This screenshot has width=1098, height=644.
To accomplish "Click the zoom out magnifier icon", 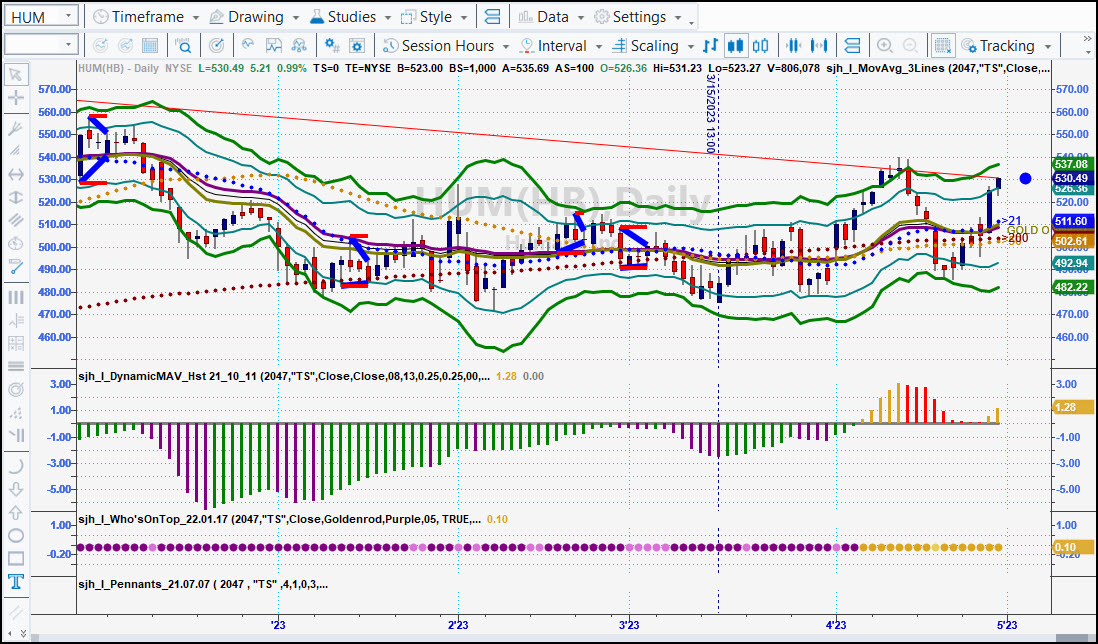I will [x=910, y=46].
